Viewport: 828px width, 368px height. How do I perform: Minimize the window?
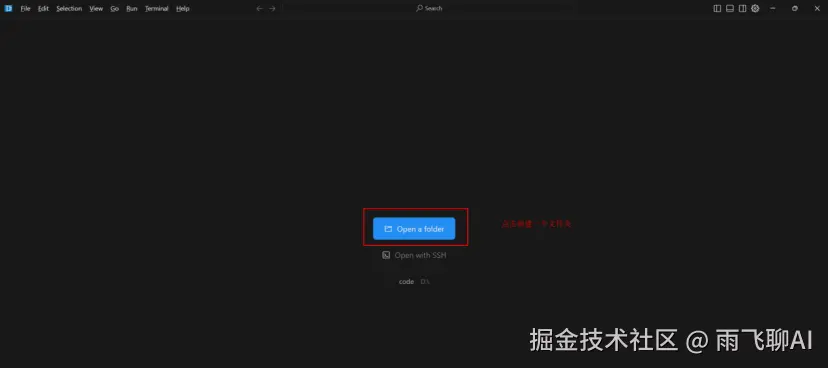click(773, 8)
